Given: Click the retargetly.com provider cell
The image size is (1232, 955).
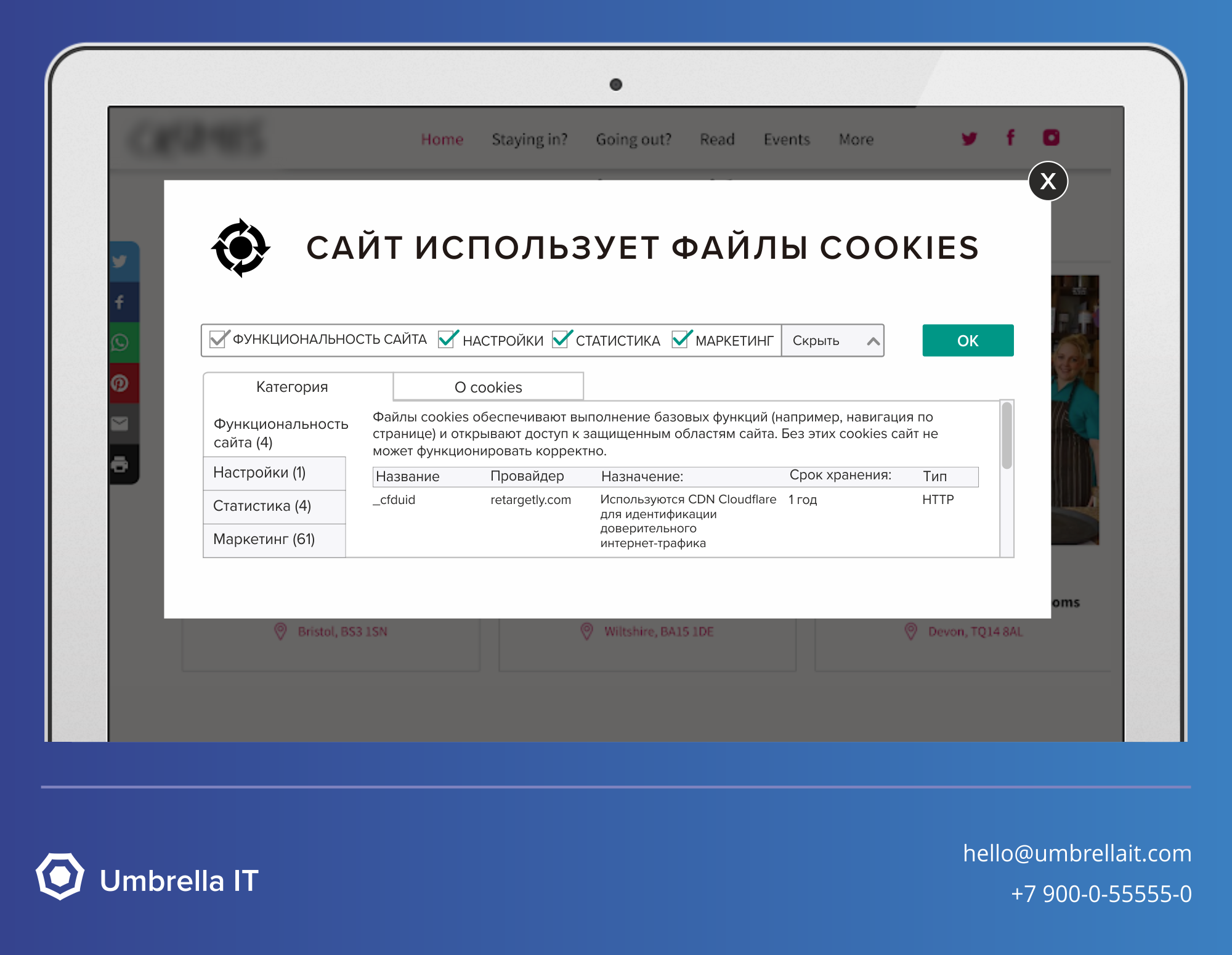Looking at the screenshot, I should click(530, 500).
